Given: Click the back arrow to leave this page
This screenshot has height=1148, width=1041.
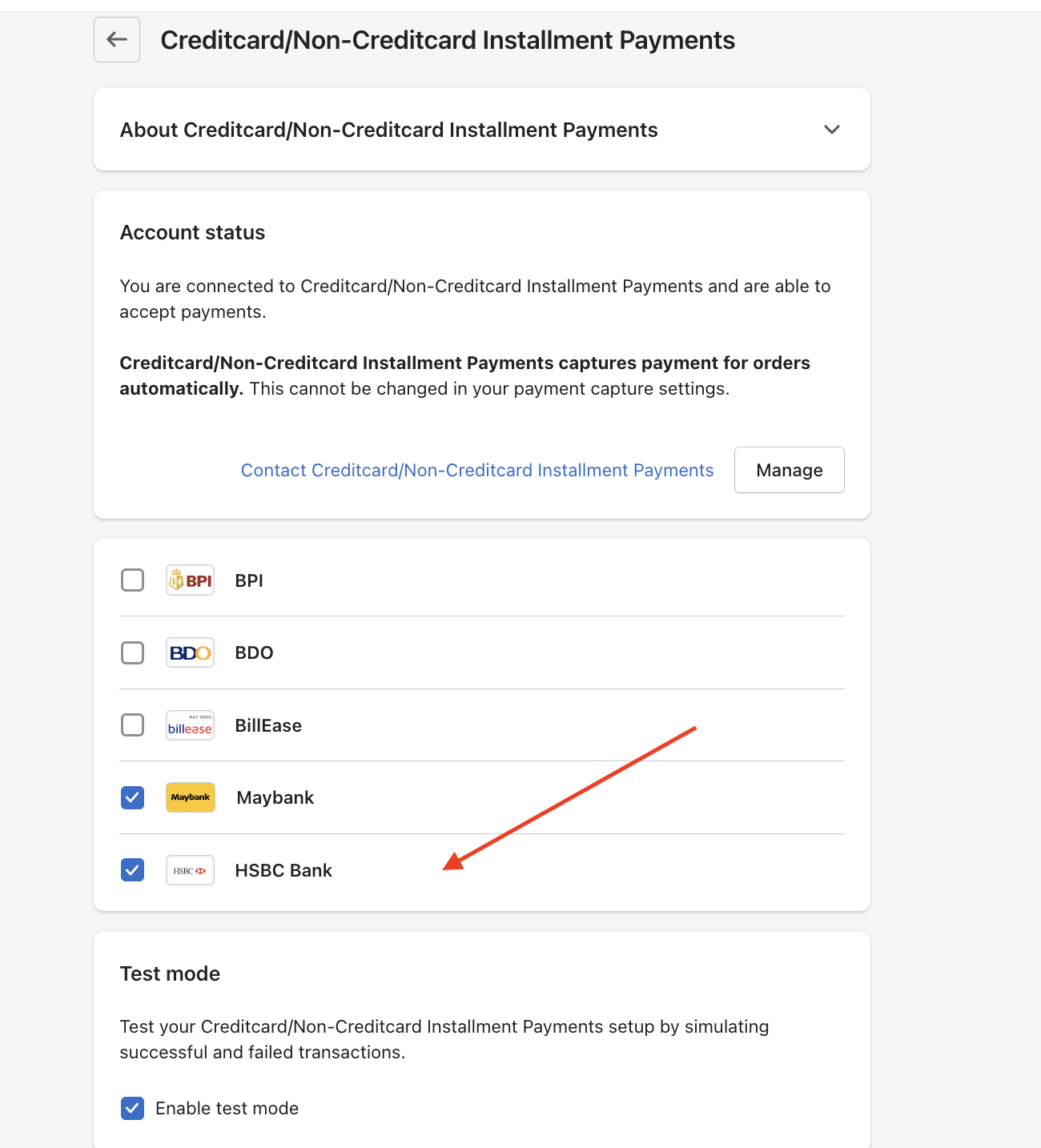Looking at the screenshot, I should pos(116,39).
